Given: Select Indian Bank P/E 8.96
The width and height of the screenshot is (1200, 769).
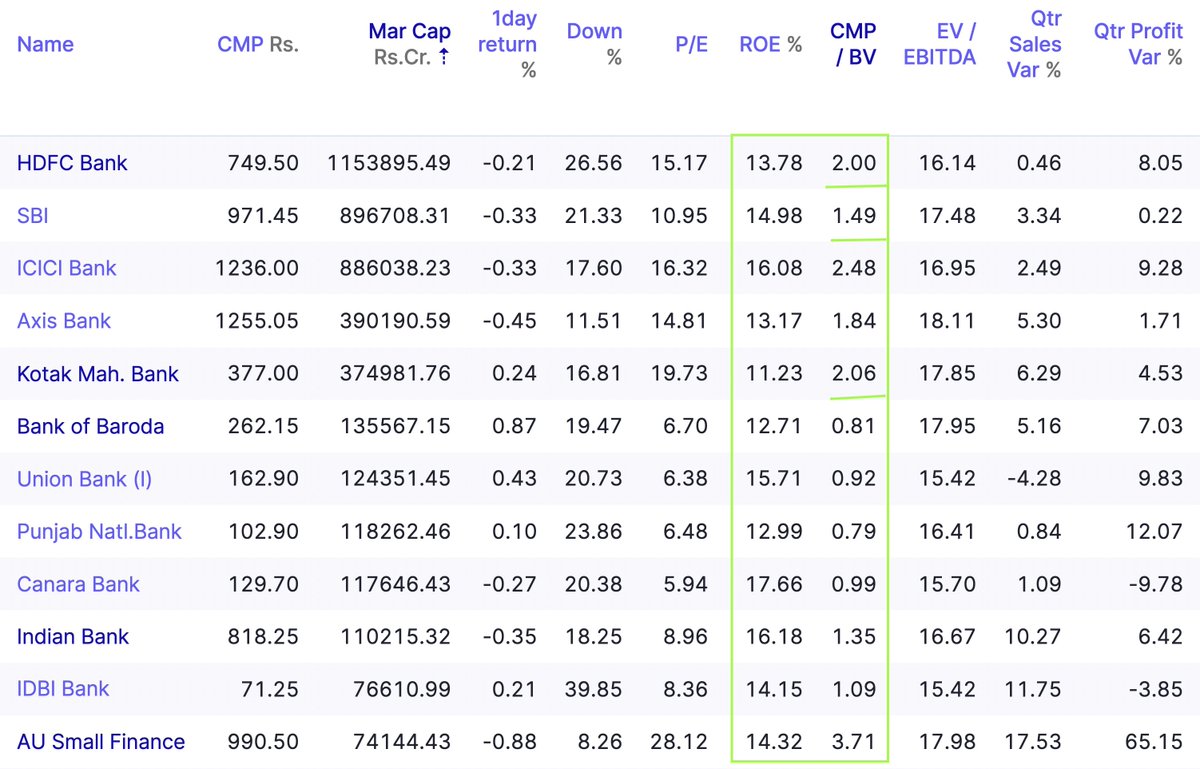Looking at the screenshot, I should (x=685, y=636).
